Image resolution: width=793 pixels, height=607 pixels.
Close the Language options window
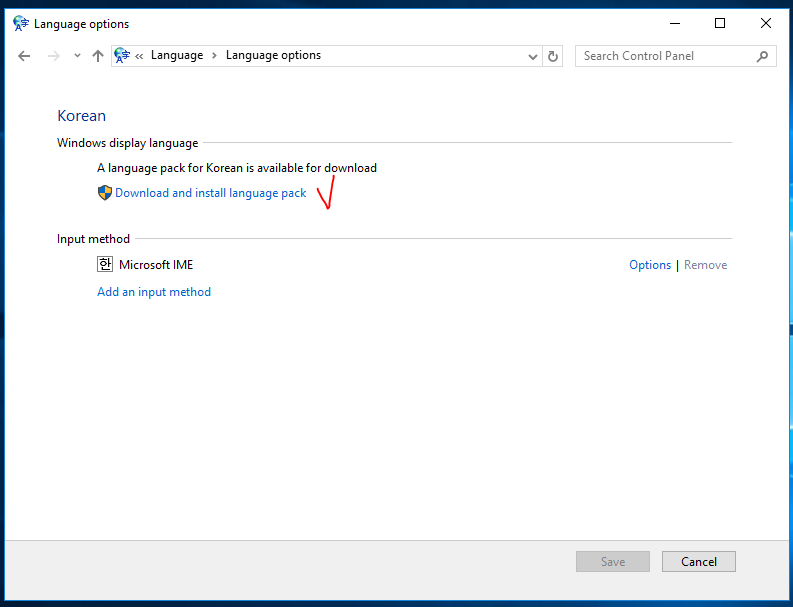(766, 23)
